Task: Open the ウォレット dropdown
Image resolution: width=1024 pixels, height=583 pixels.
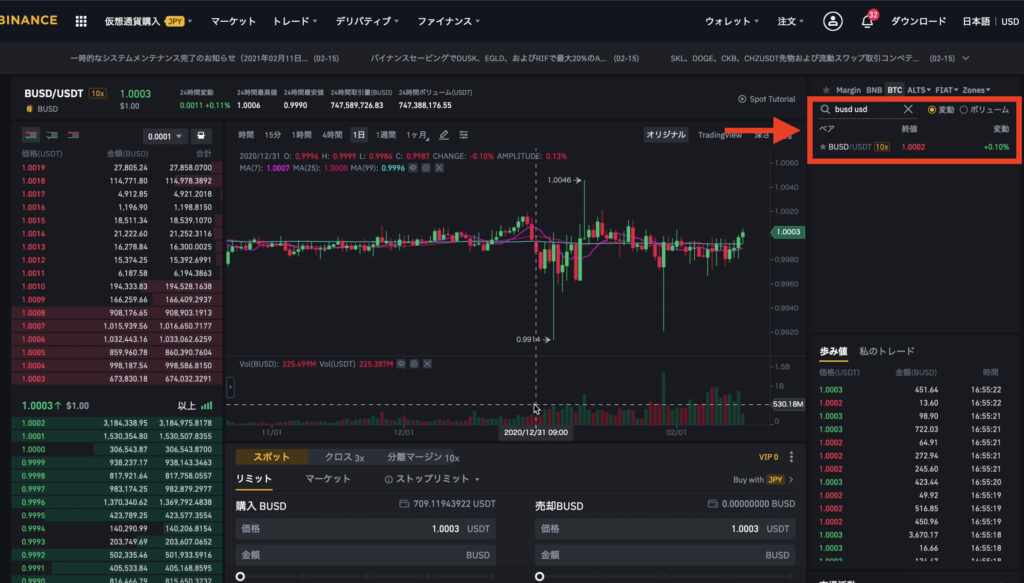Action: (731, 22)
